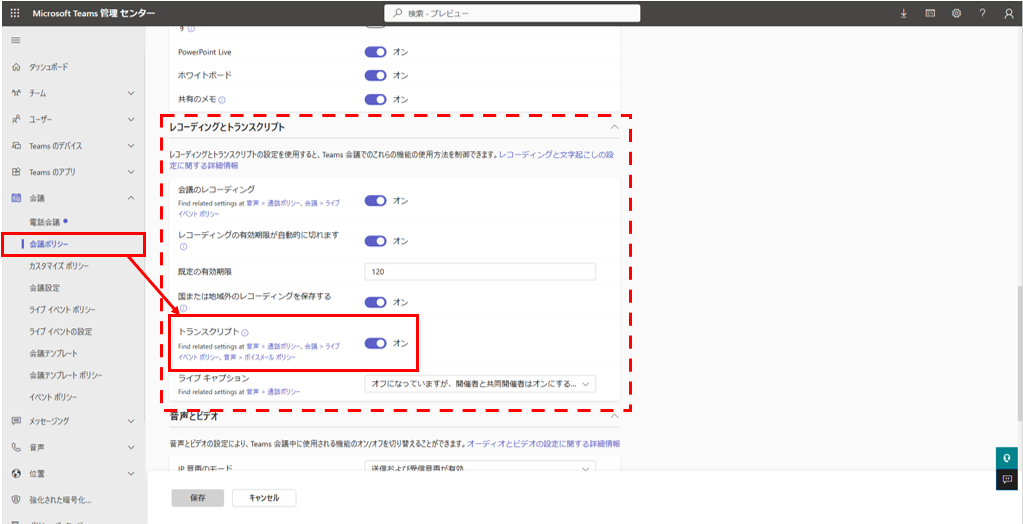Image resolution: width=1023 pixels, height=524 pixels.
Task: Open the feedback chat icon
Action: (1008, 480)
